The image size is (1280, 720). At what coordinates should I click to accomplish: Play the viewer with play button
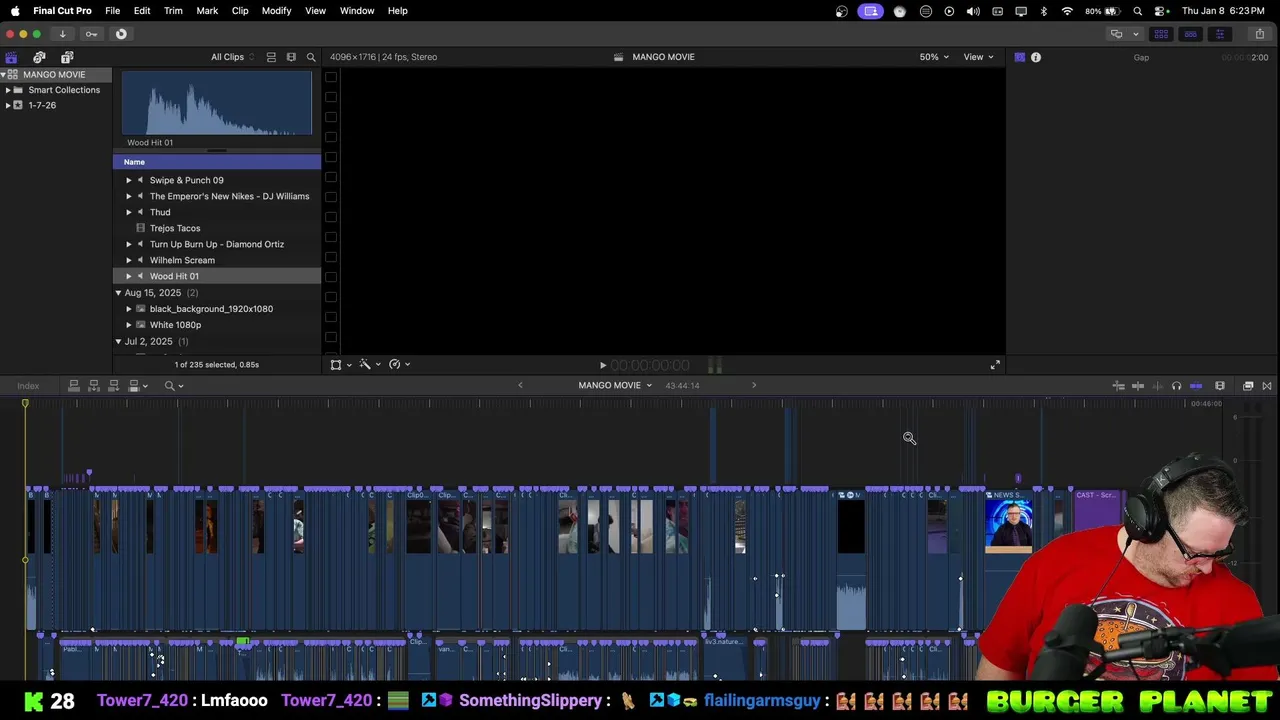pyautogui.click(x=602, y=366)
